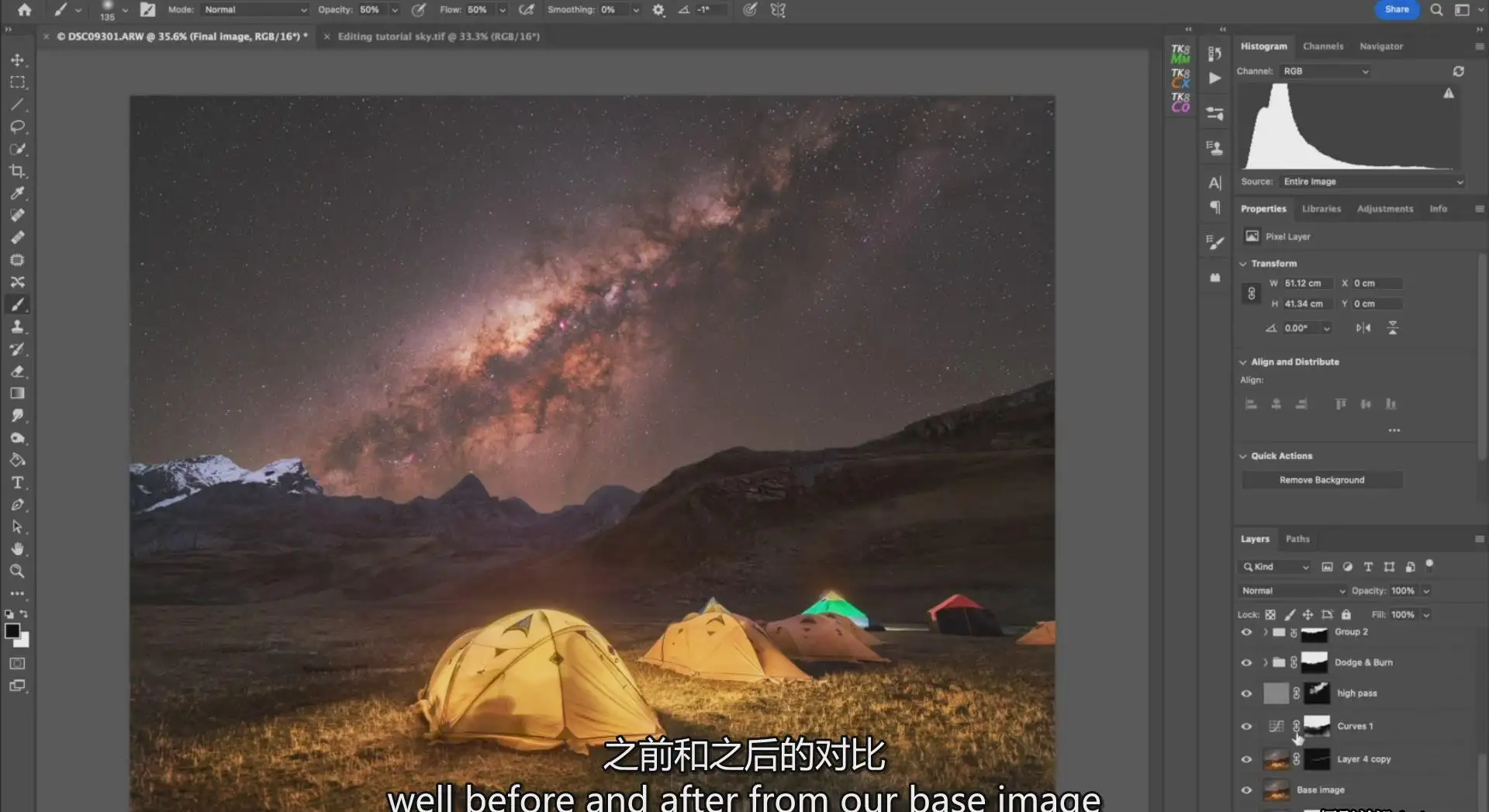The image size is (1489, 812).
Task: Select the Lasso tool
Action: (x=17, y=126)
